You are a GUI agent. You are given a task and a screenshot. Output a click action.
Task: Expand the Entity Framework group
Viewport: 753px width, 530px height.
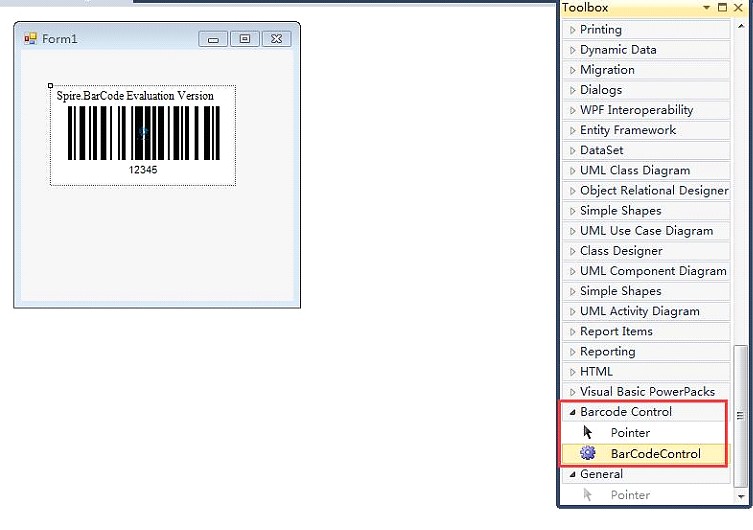(x=572, y=131)
